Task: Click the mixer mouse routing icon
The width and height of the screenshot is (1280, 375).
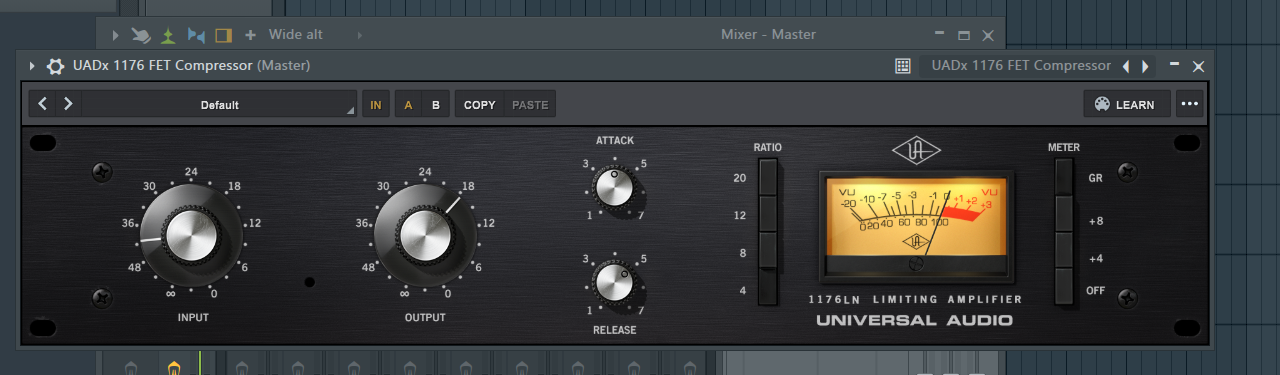Action: pyautogui.click(x=142, y=35)
